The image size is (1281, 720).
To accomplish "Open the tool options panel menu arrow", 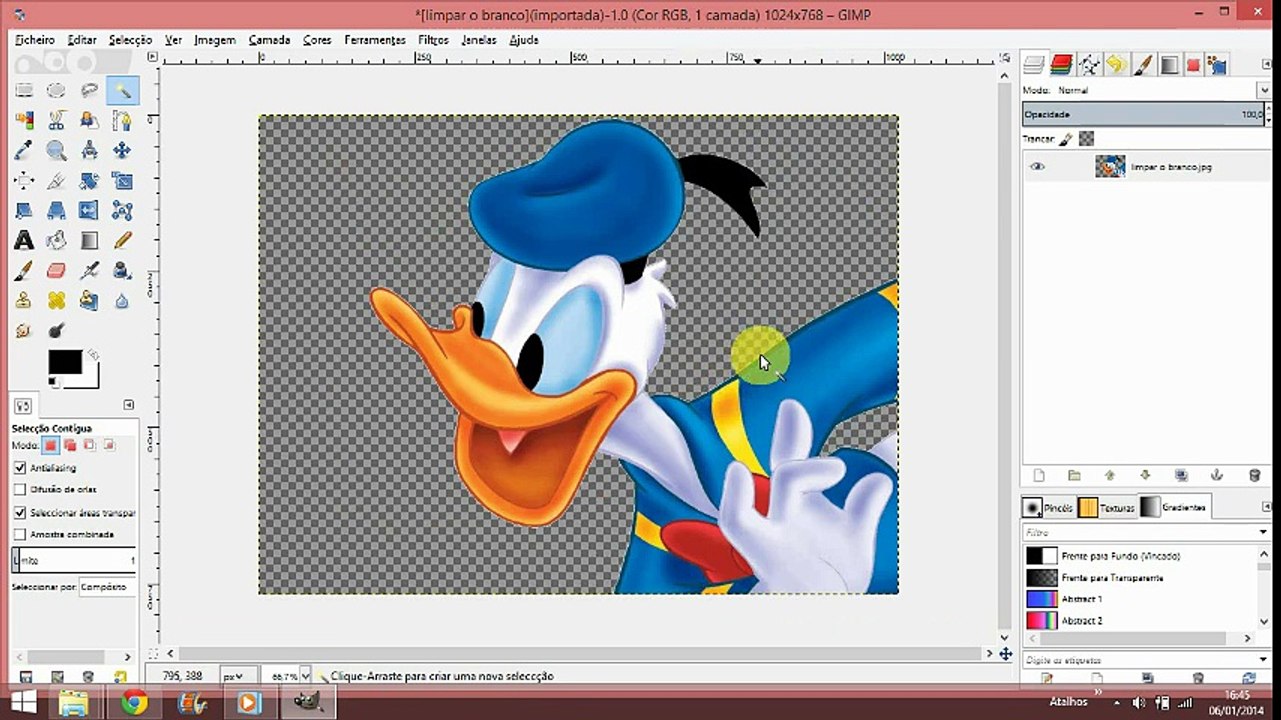I will click(x=128, y=405).
